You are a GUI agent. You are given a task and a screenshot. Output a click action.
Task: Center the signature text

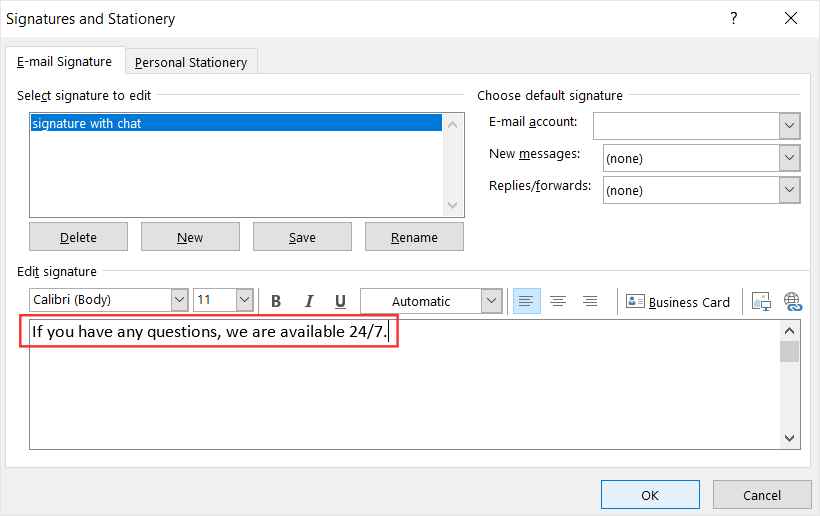558,301
